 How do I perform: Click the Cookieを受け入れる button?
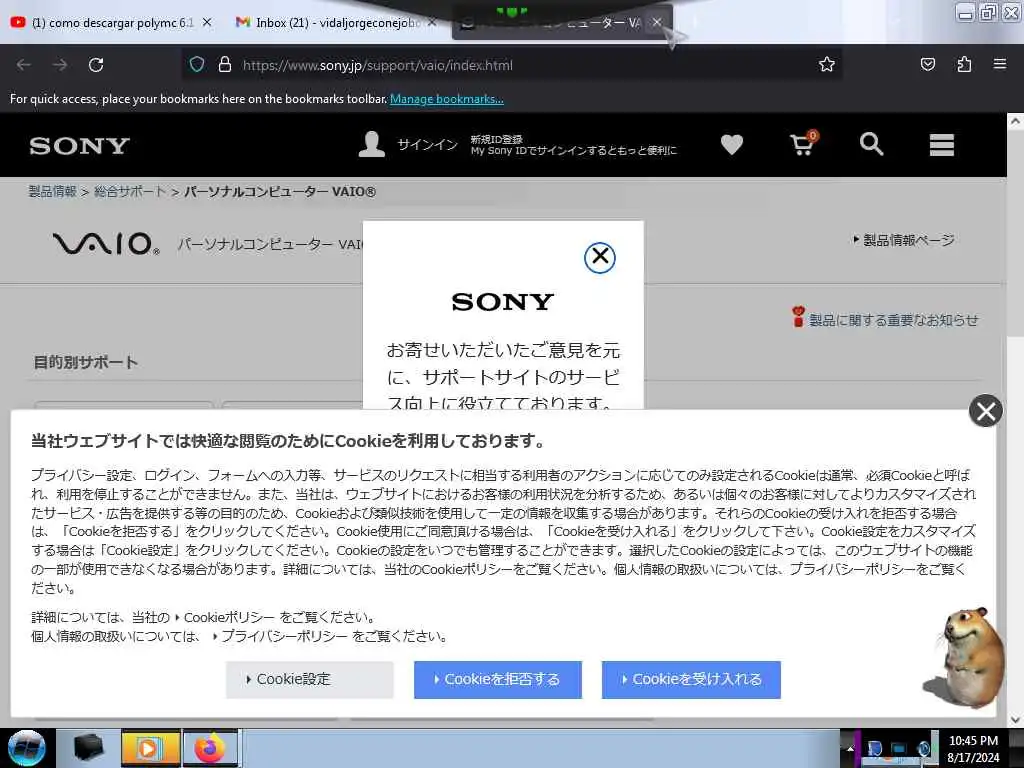point(691,680)
